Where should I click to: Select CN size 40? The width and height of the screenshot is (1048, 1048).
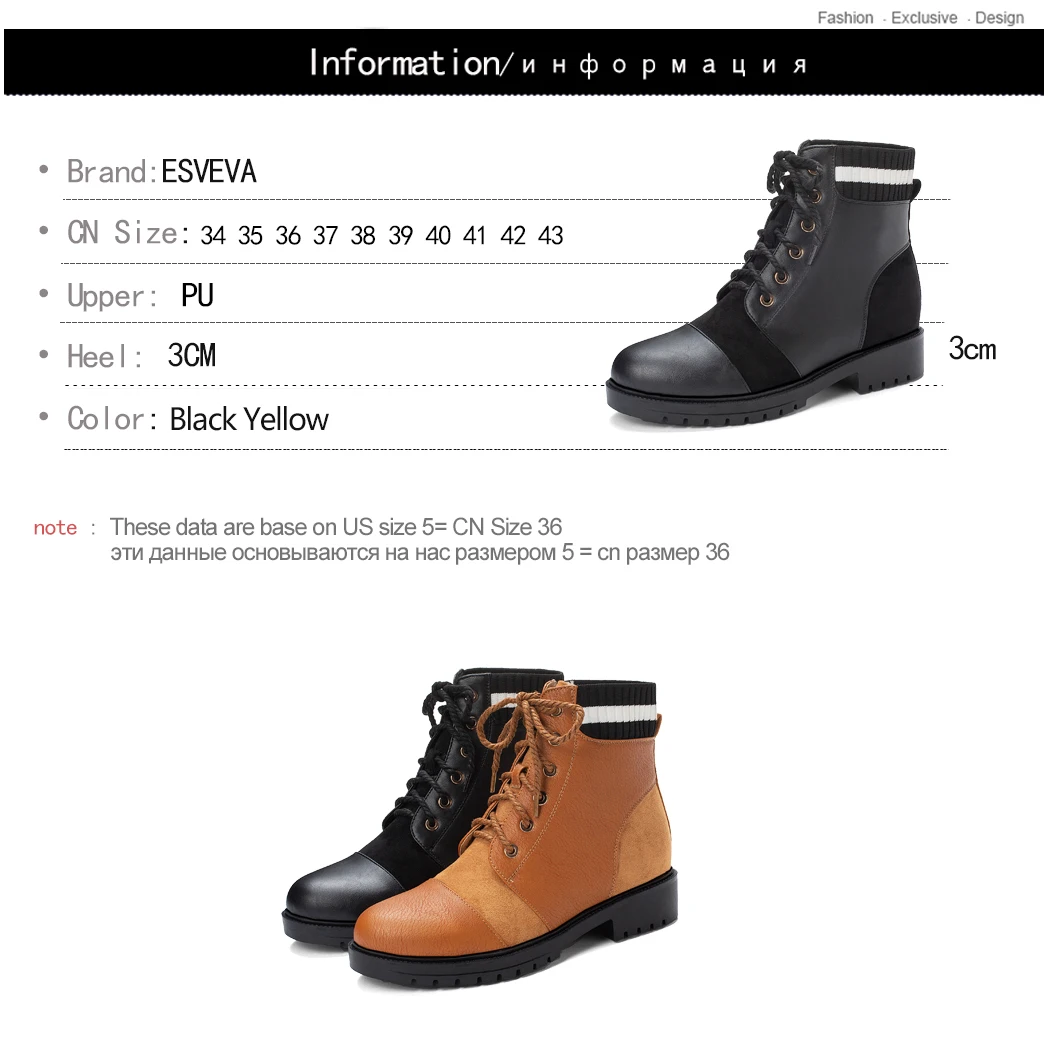click(438, 235)
